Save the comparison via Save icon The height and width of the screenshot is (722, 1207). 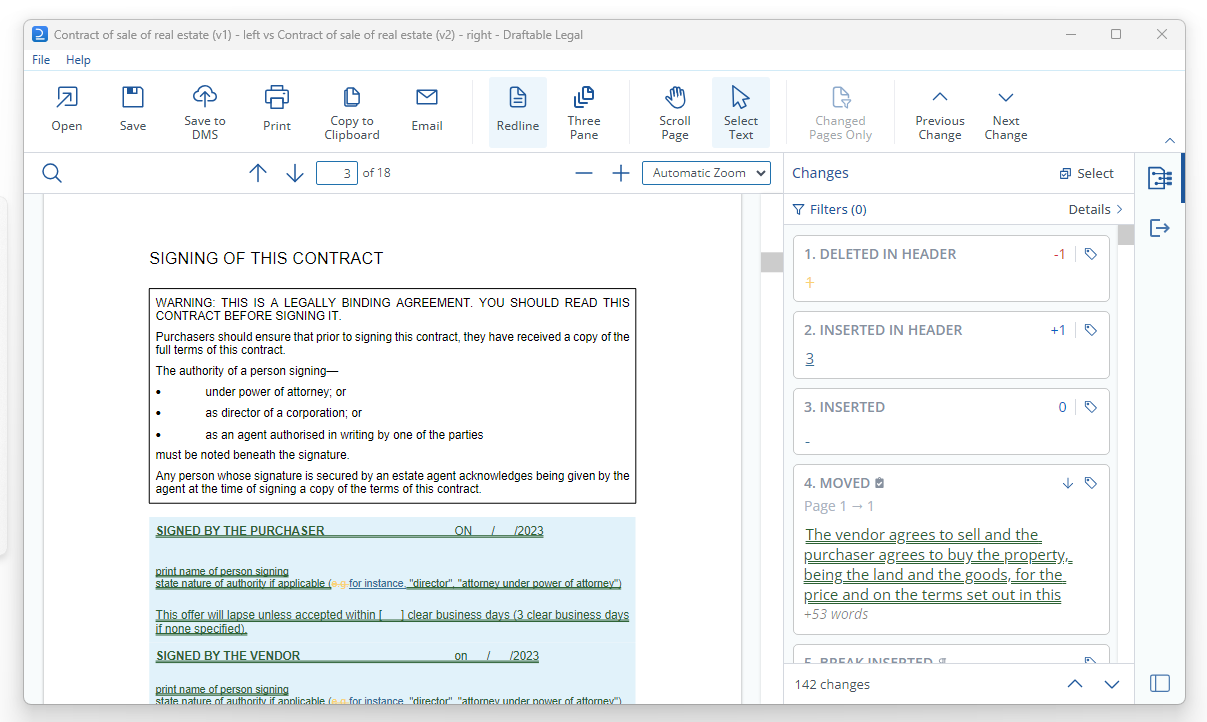click(x=133, y=110)
